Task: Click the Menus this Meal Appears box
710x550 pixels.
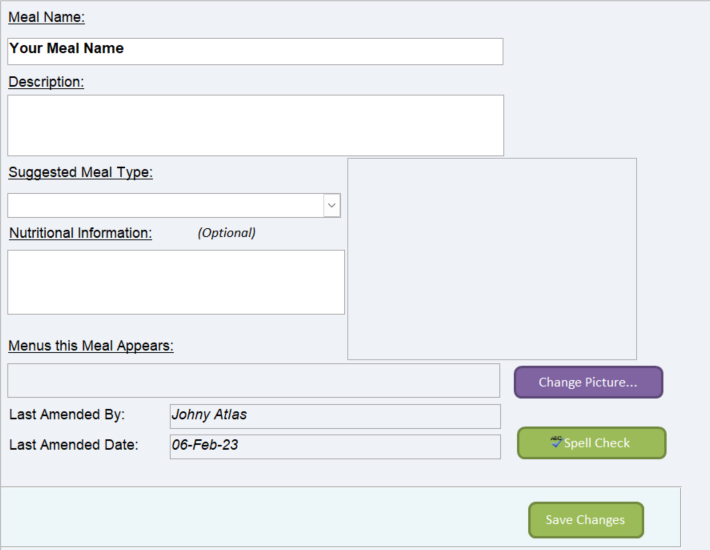Action: click(254, 380)
